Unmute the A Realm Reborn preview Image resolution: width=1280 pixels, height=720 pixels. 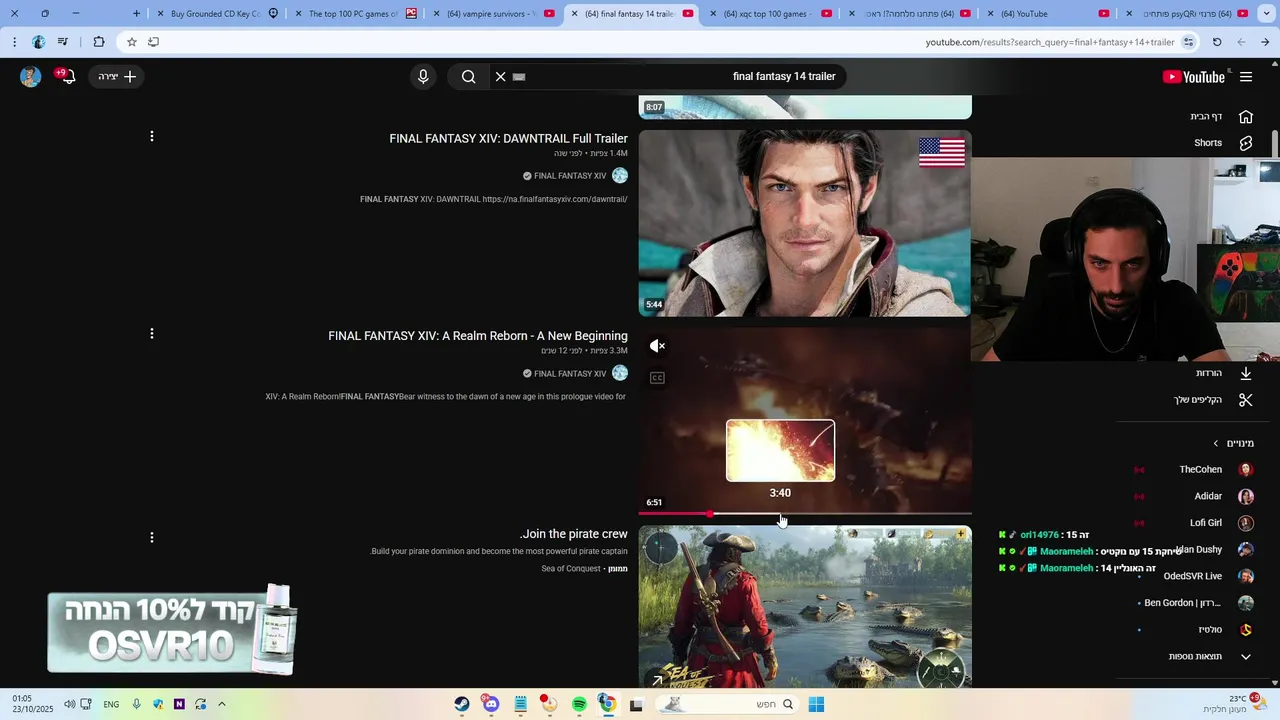click(x=657, y=346)
